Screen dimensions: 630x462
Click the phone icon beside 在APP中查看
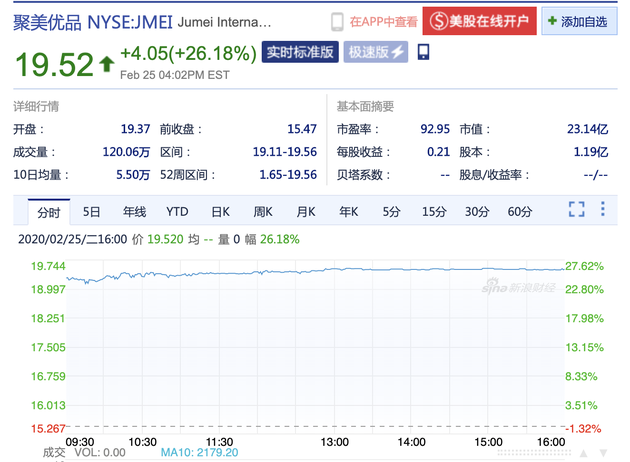click(337, 21)
